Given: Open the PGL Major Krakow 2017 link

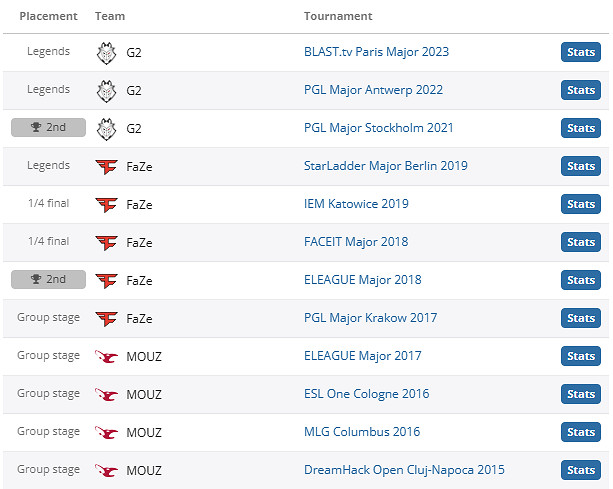Looking at the screenshot, I should point(370,318).
